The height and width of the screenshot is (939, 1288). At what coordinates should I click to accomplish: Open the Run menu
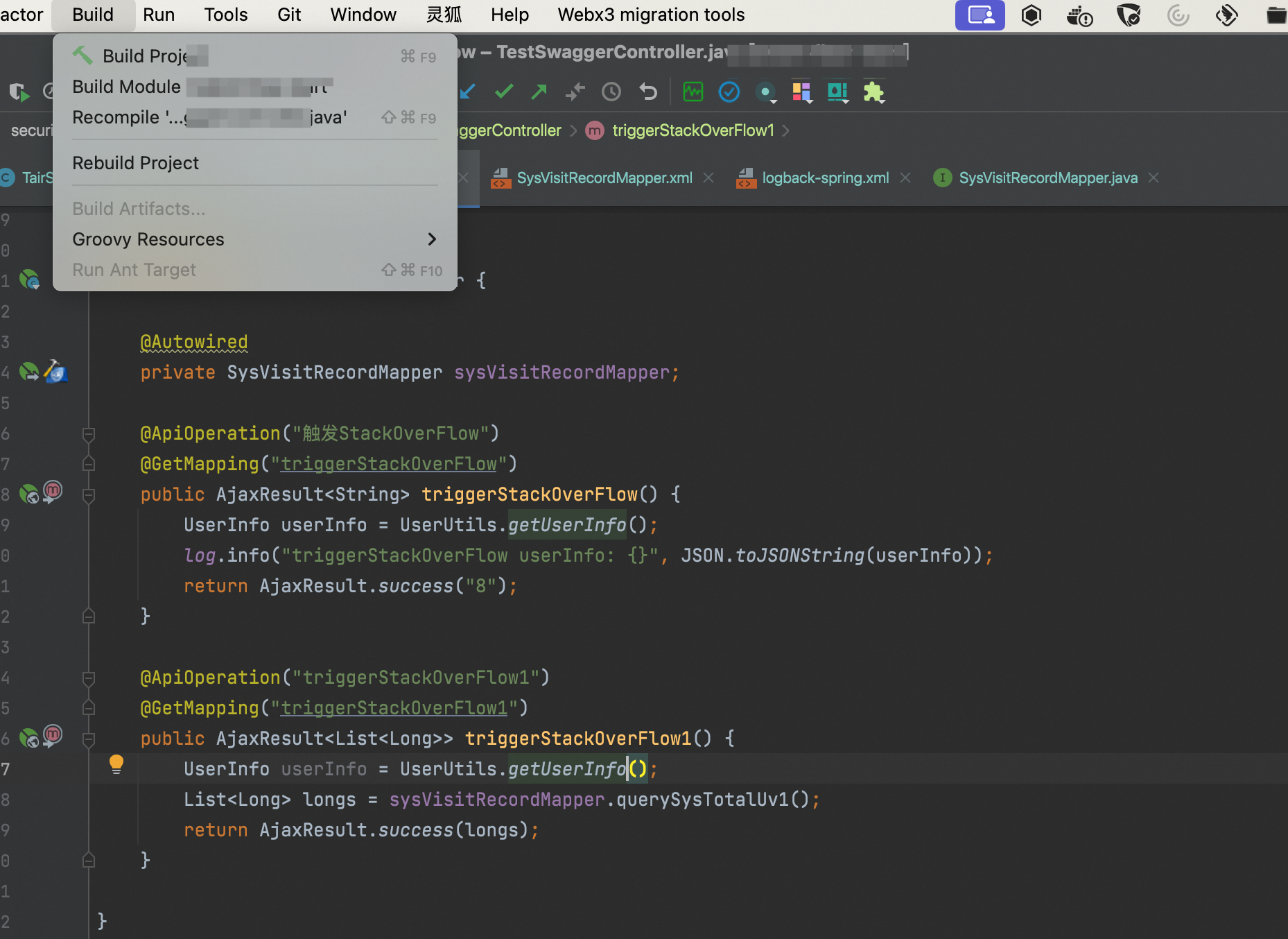159,15
